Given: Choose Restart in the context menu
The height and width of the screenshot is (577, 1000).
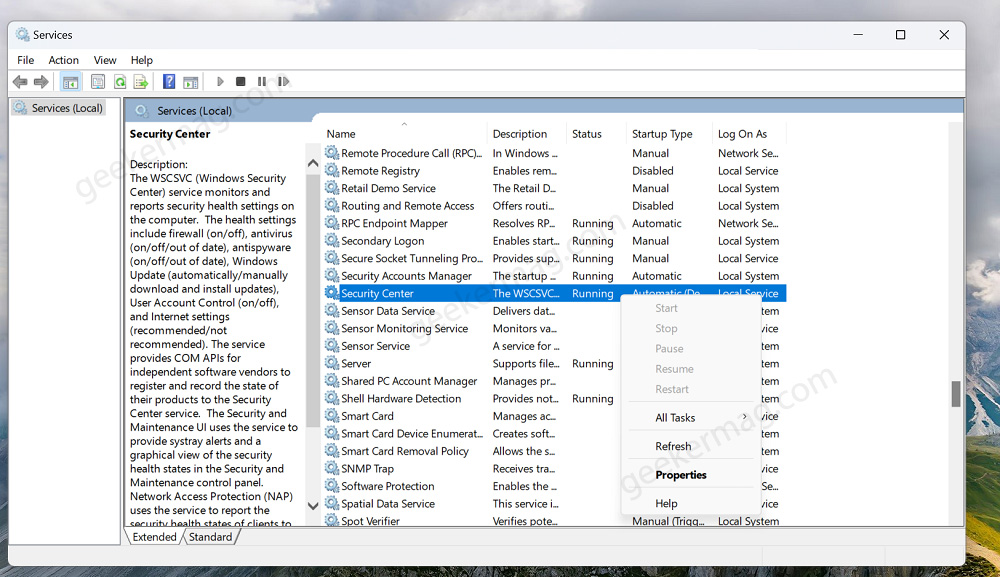Looking at the screenshot, I should tap(672, 389).
